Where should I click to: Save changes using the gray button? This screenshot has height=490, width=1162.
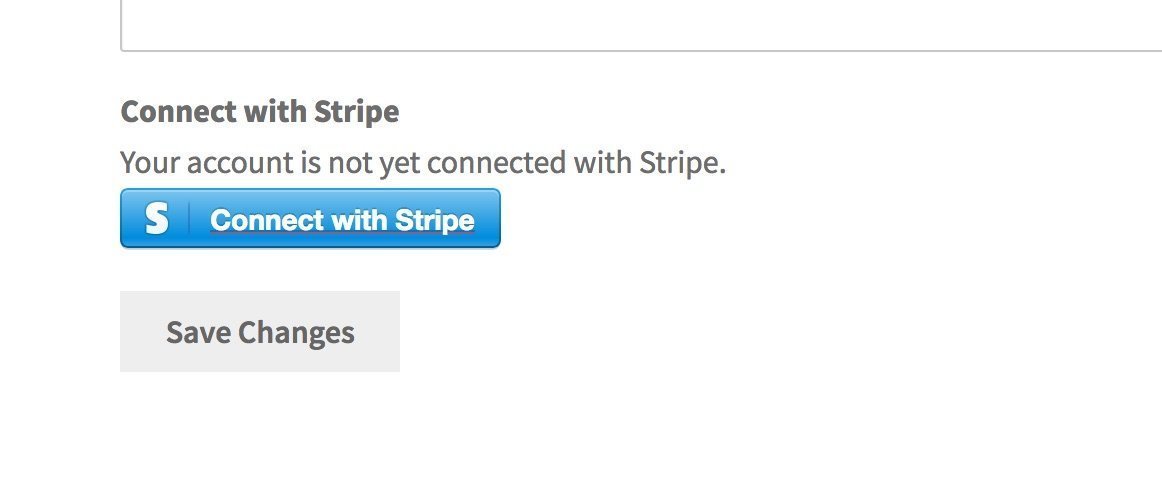pyautogui.click(x=260, y=331)
